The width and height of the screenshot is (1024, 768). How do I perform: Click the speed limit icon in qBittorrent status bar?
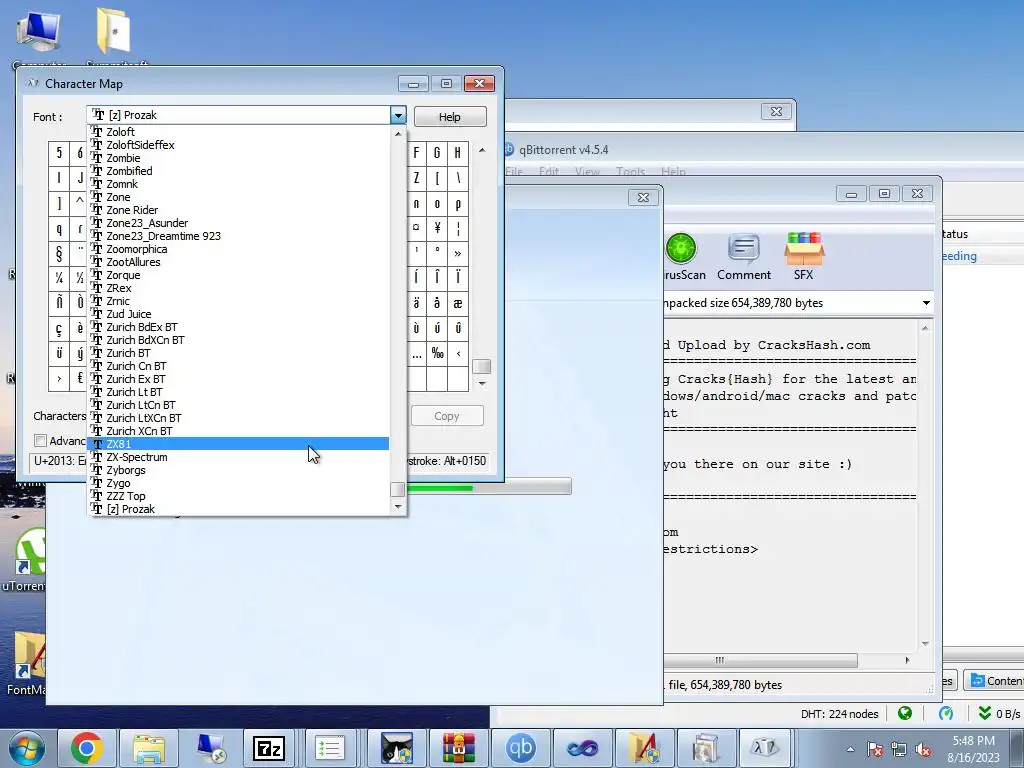pyautogui.click(x=946, y=713)
